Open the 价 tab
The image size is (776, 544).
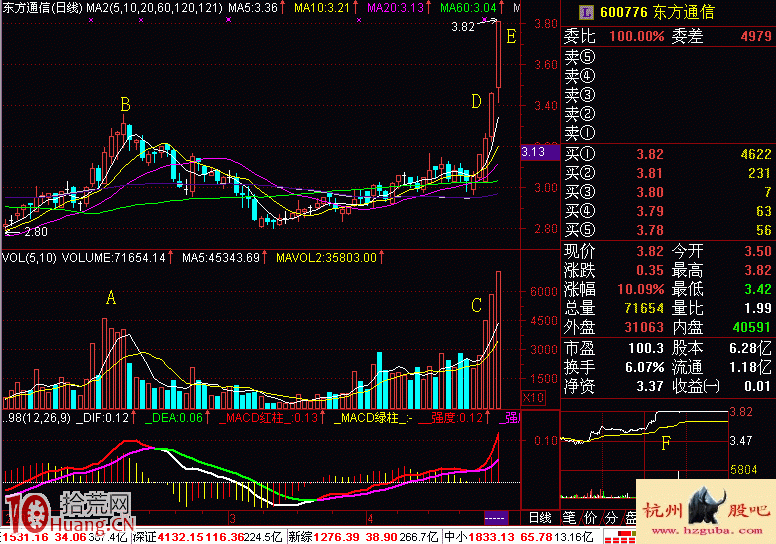click(x=590, y=518)
